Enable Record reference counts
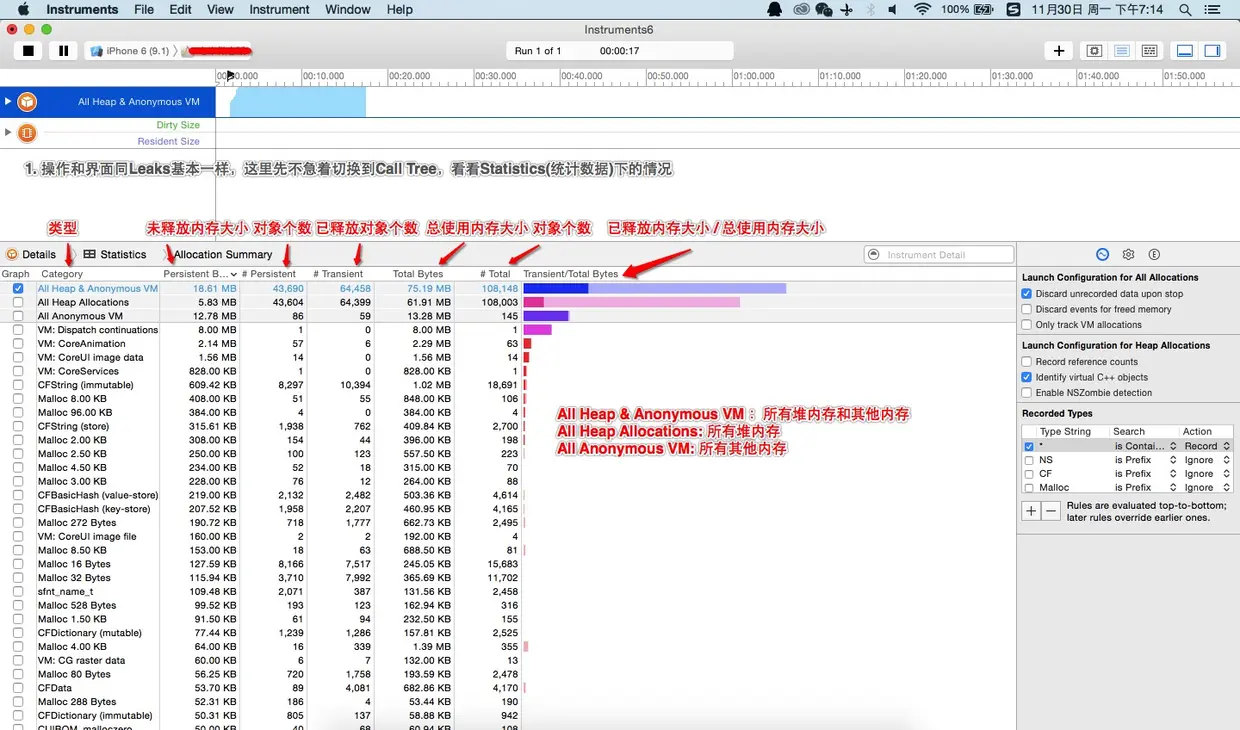This screenshot has height=730, width=1240. click(x=1027, y=362)
